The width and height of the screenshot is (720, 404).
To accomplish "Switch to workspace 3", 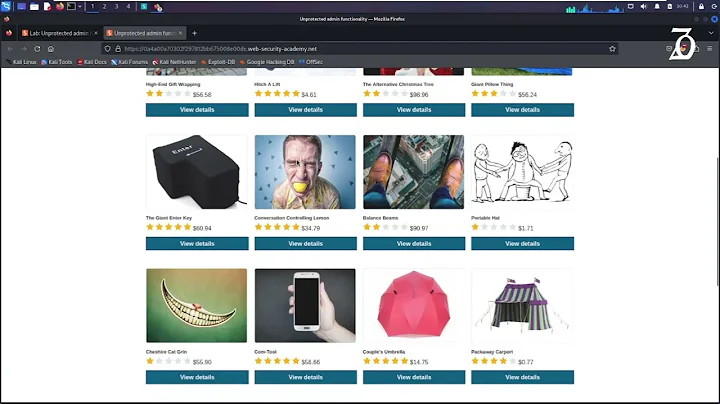I will [116, 7].
